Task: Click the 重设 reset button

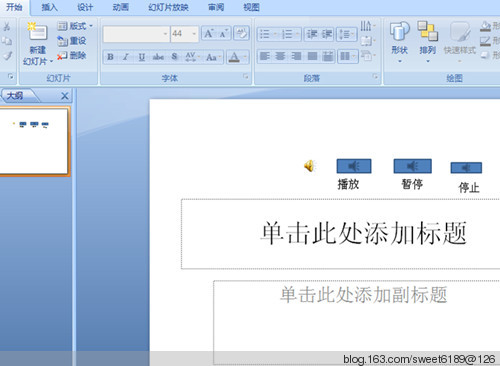Action: 71,41
